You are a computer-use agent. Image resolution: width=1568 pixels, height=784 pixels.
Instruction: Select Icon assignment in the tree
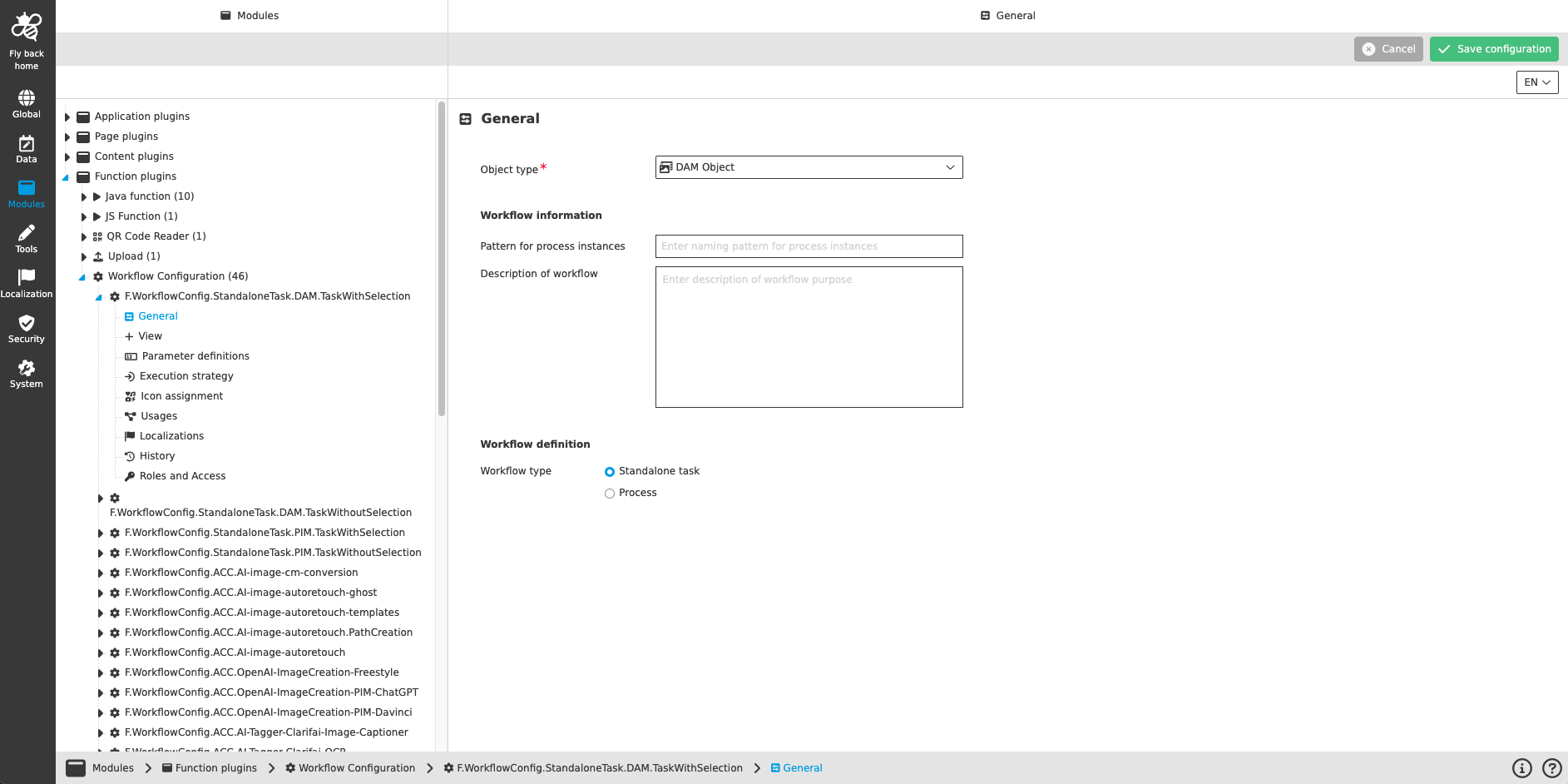[x=181, y=395]
